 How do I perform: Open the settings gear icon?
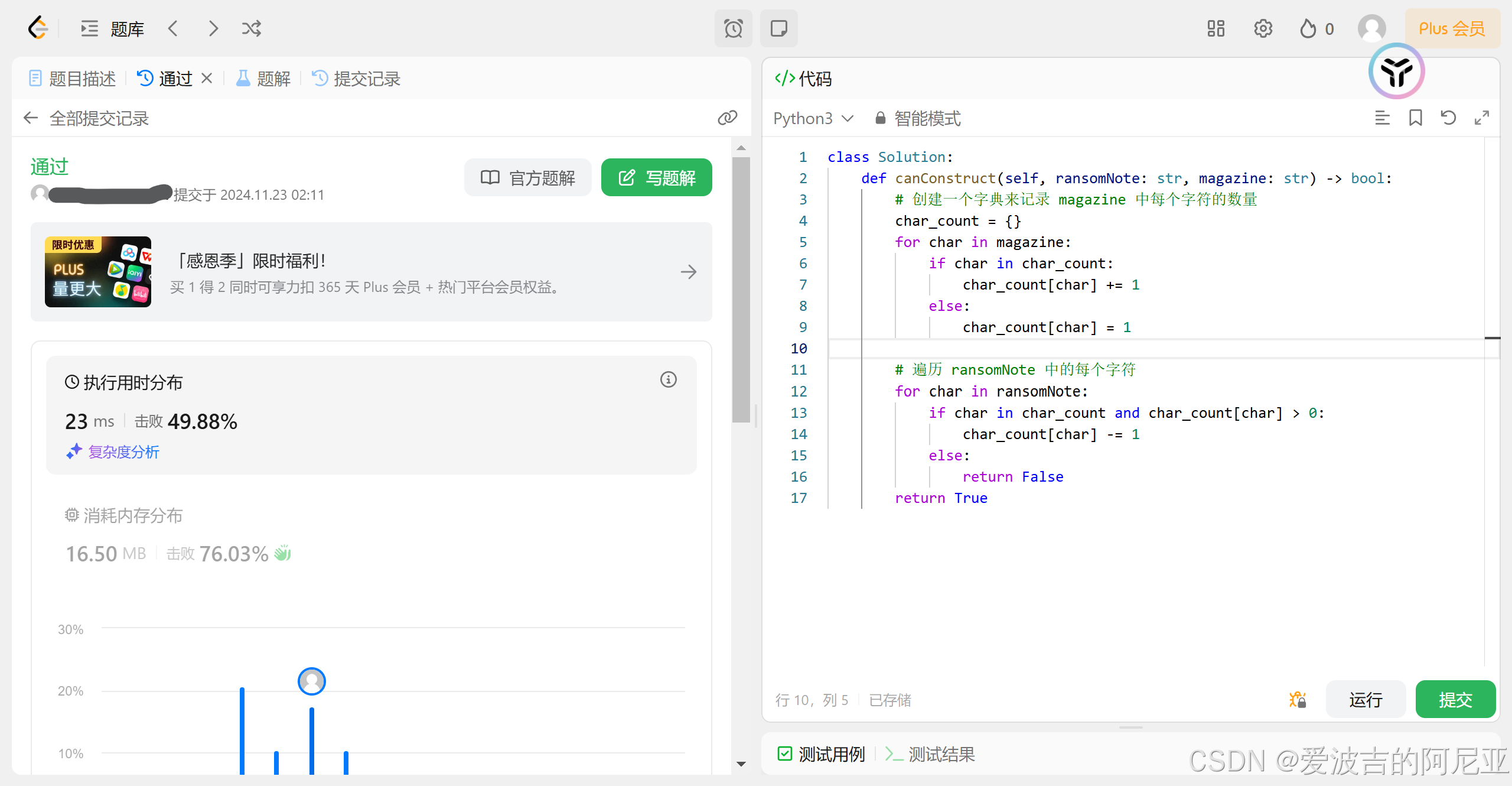(1263, 28)
